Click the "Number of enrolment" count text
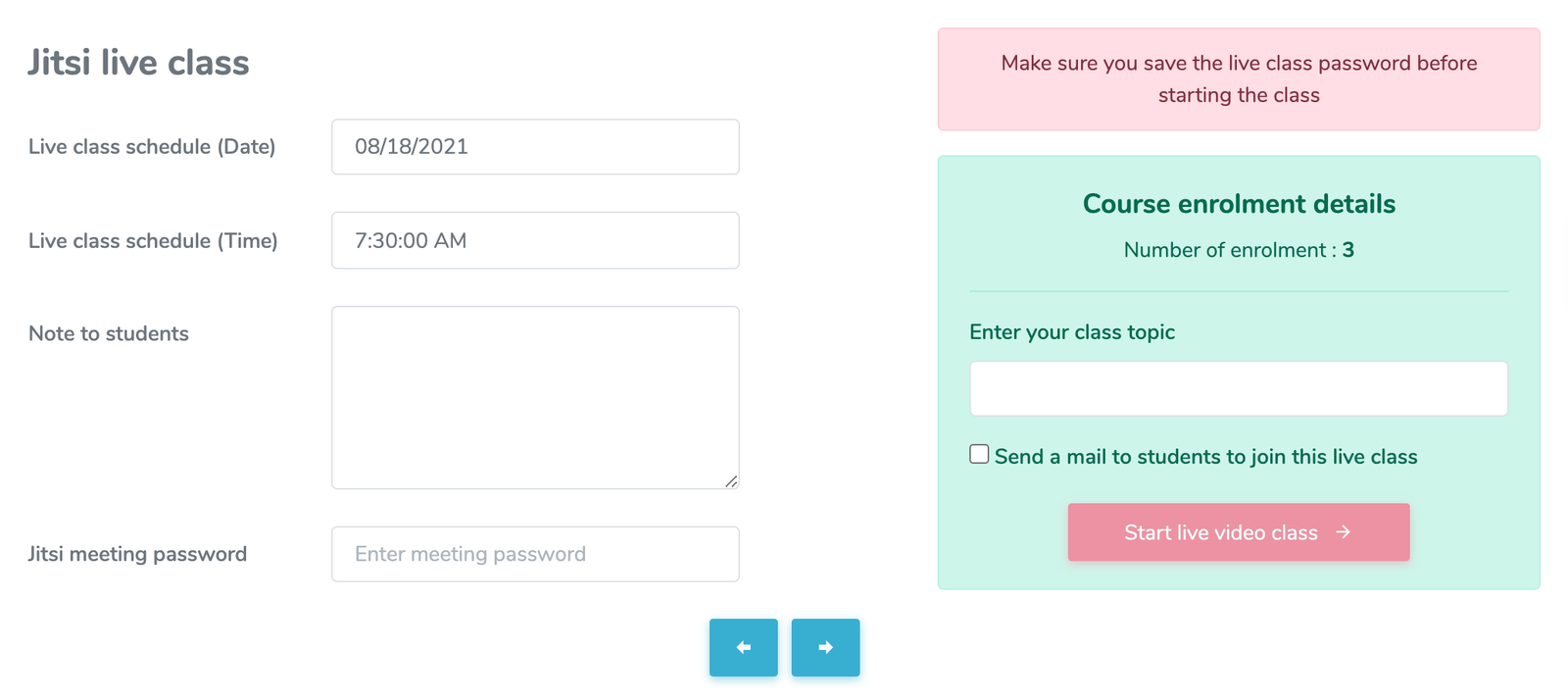The height and width of the screenshot is (698, 1568). 1239,250
